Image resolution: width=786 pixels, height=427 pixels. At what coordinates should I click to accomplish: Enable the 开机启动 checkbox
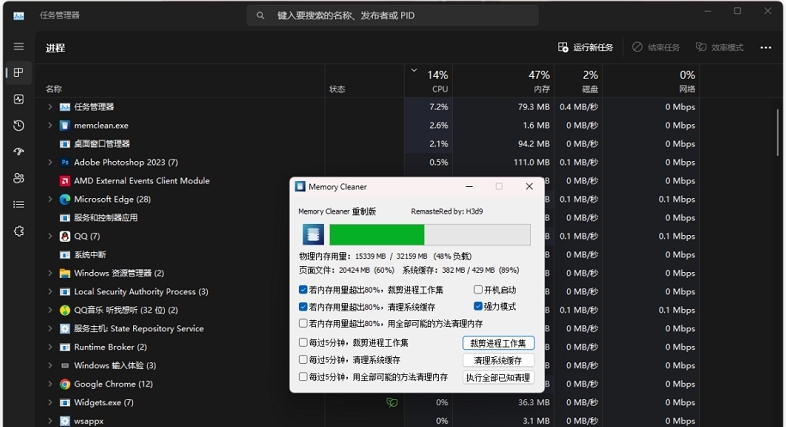coord(478,290)
